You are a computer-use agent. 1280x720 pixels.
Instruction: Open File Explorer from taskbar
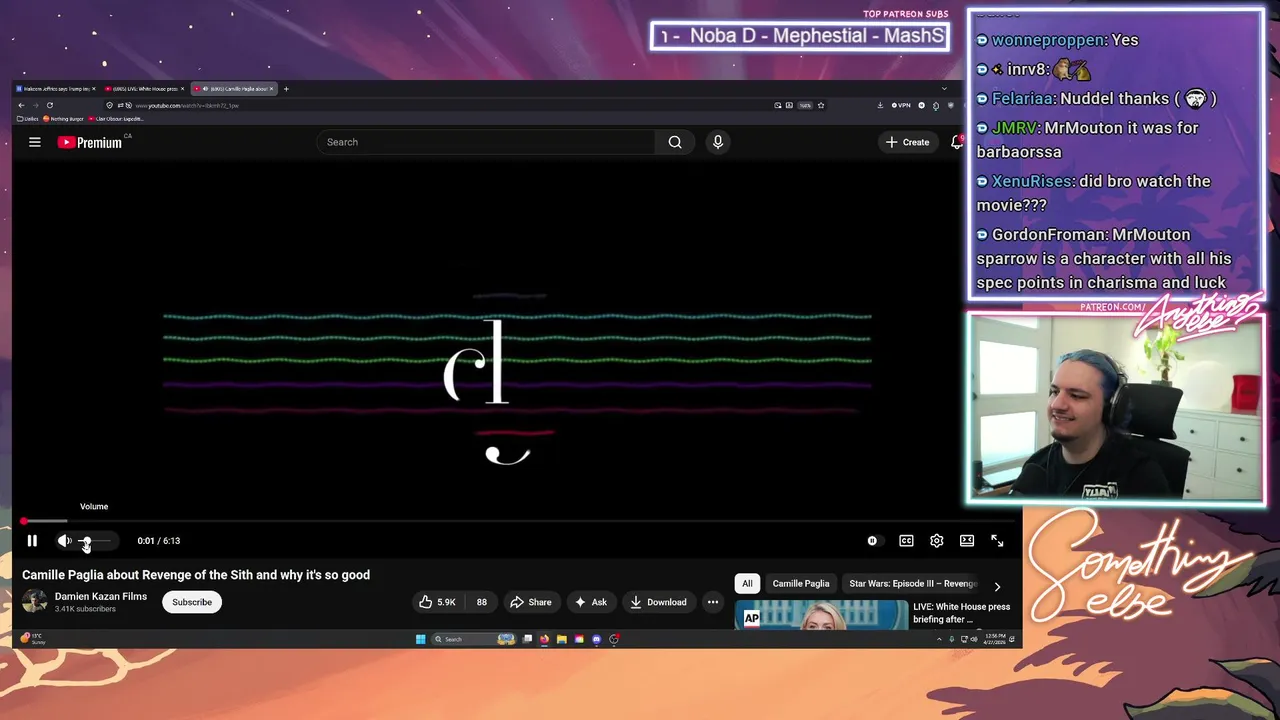(x=562, y=639)
